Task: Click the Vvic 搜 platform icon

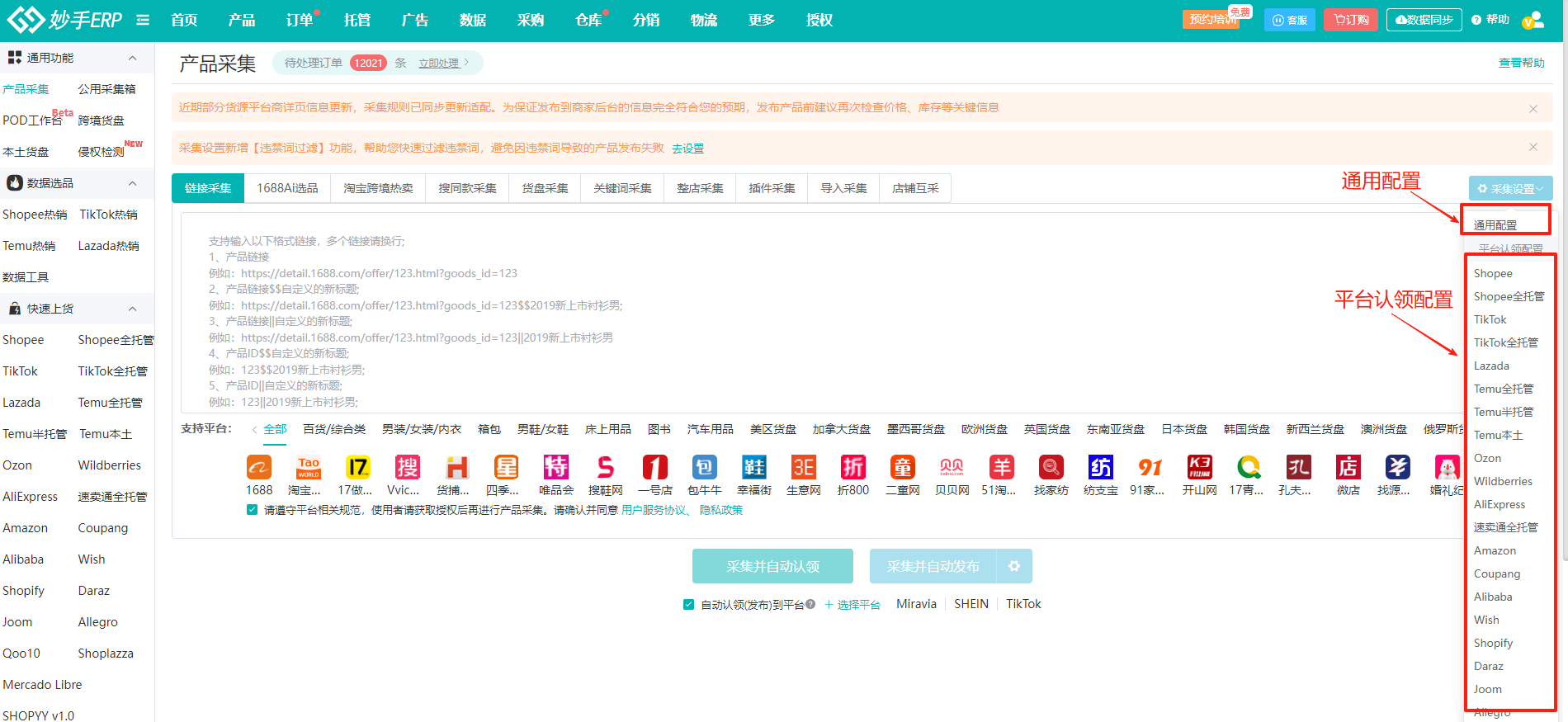Action: coord(408,467)
